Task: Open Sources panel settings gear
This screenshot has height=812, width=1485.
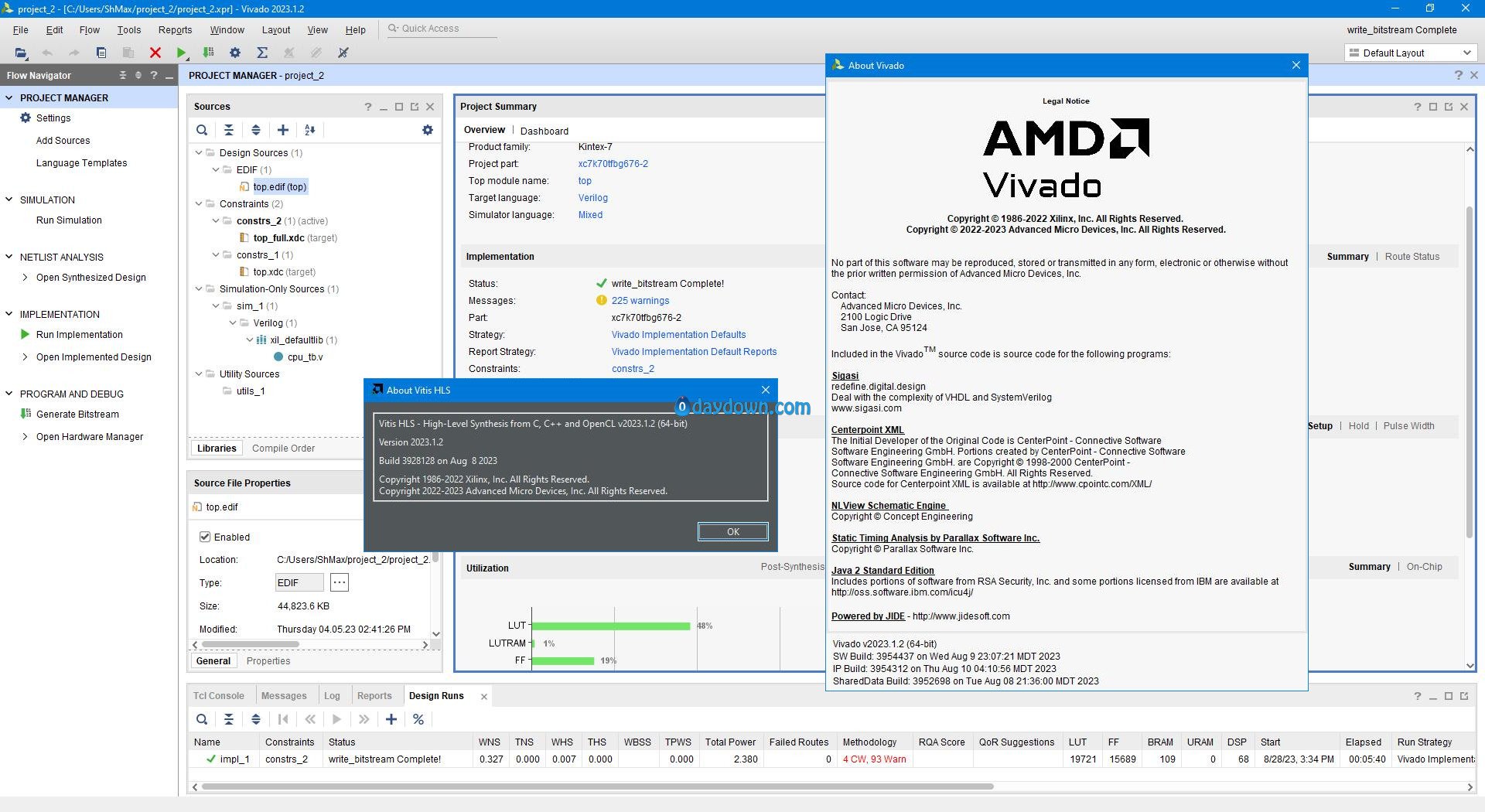Action: [x=428, y=130]
